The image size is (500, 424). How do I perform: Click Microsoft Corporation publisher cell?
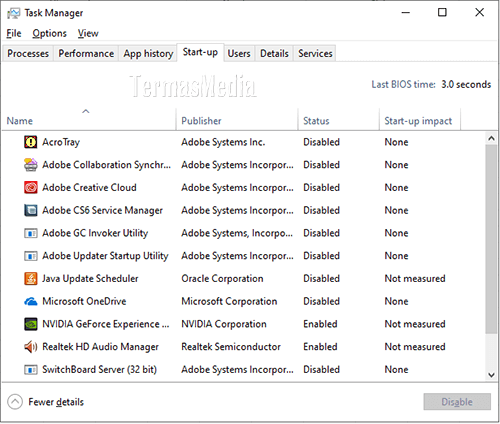(x=229, y=301)
